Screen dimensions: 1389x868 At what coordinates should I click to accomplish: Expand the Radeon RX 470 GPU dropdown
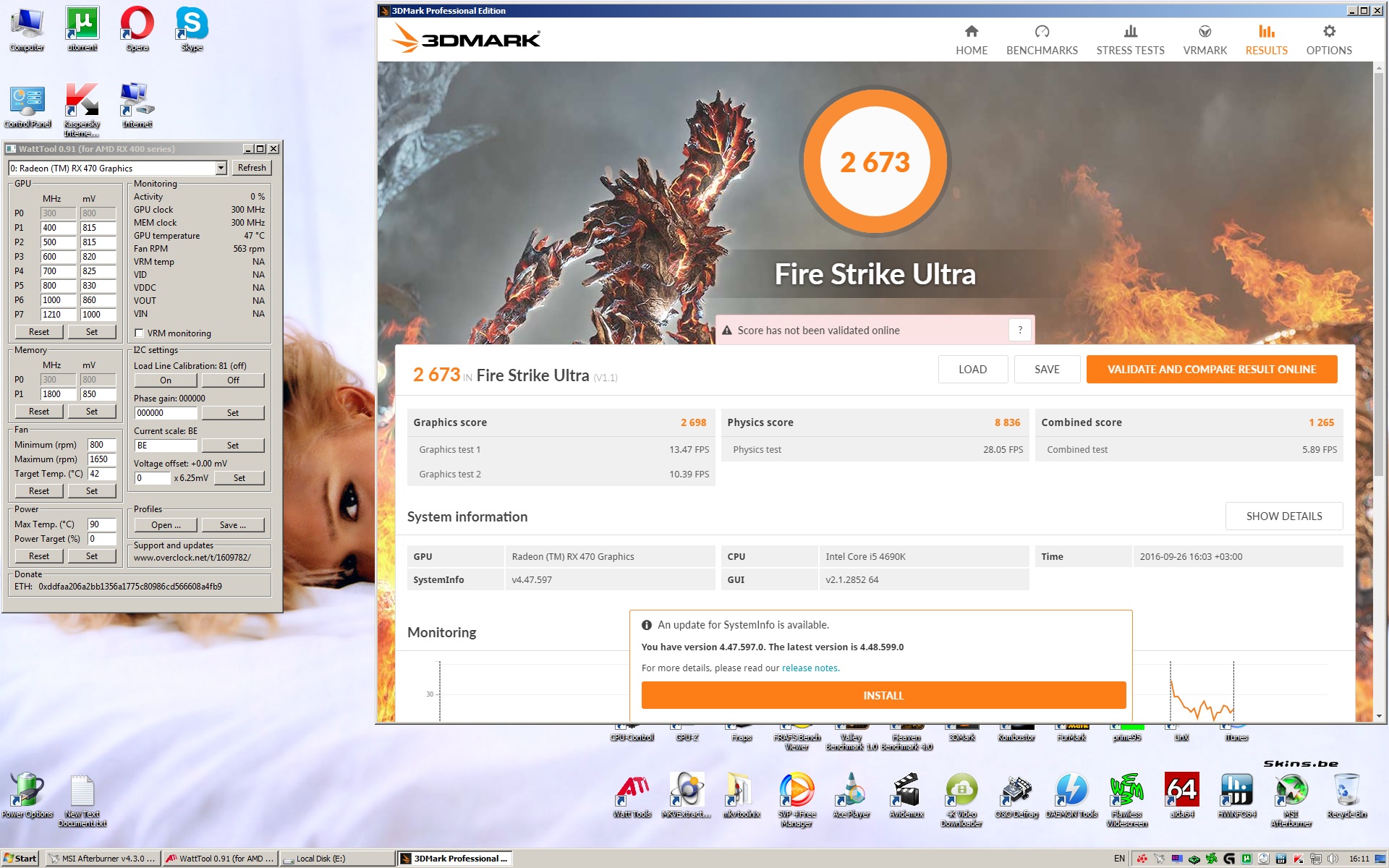point(221,169)
